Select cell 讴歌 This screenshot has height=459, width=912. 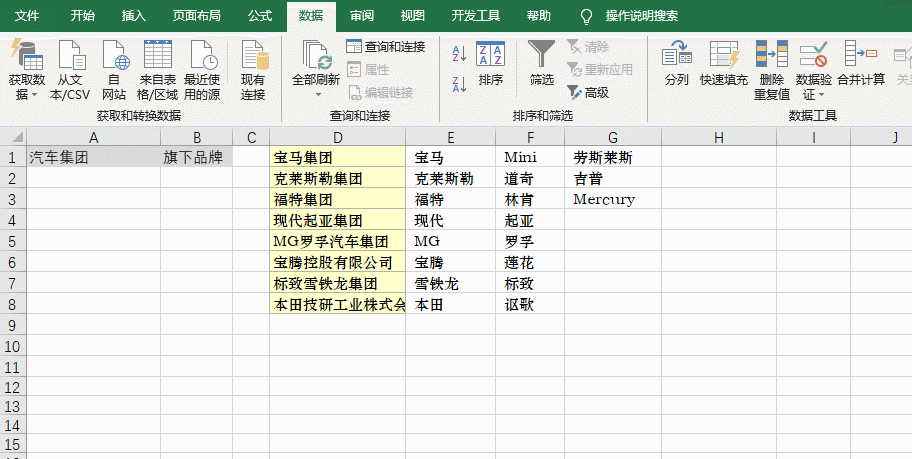click(x=530, y=304)
